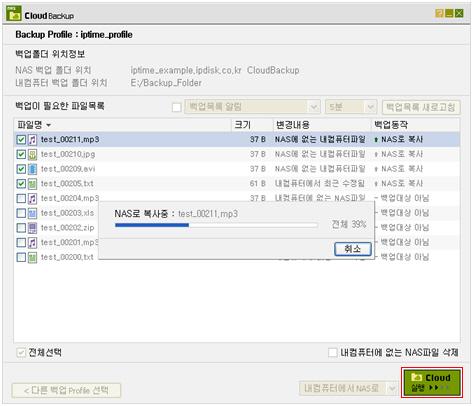Click the video icon of test_00209.avi
Screen dimensions: 473x406
[x=32, y=169]
